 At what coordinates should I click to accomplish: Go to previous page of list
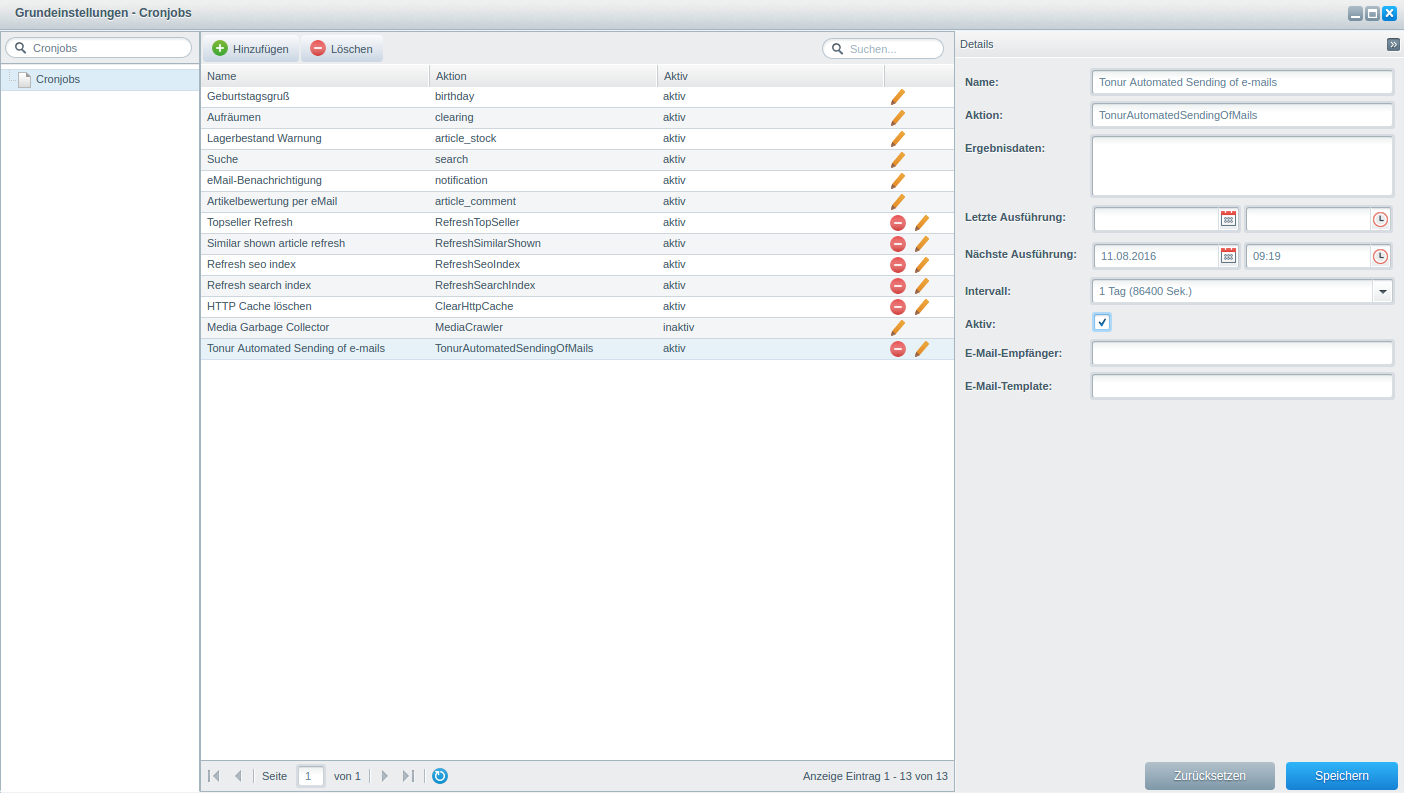[237, 776]
